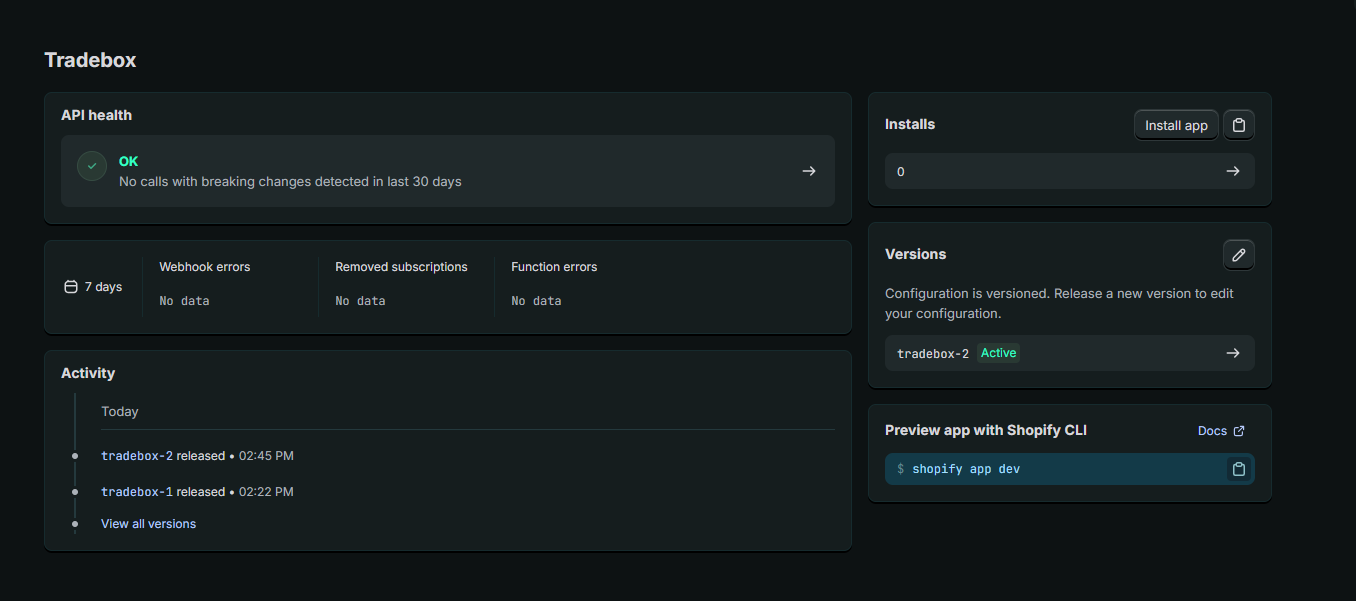The width and height of the screenshot is (1356, 601).
Task: Click the calendar icon beside 7 days
Action: tap(70, 287)
